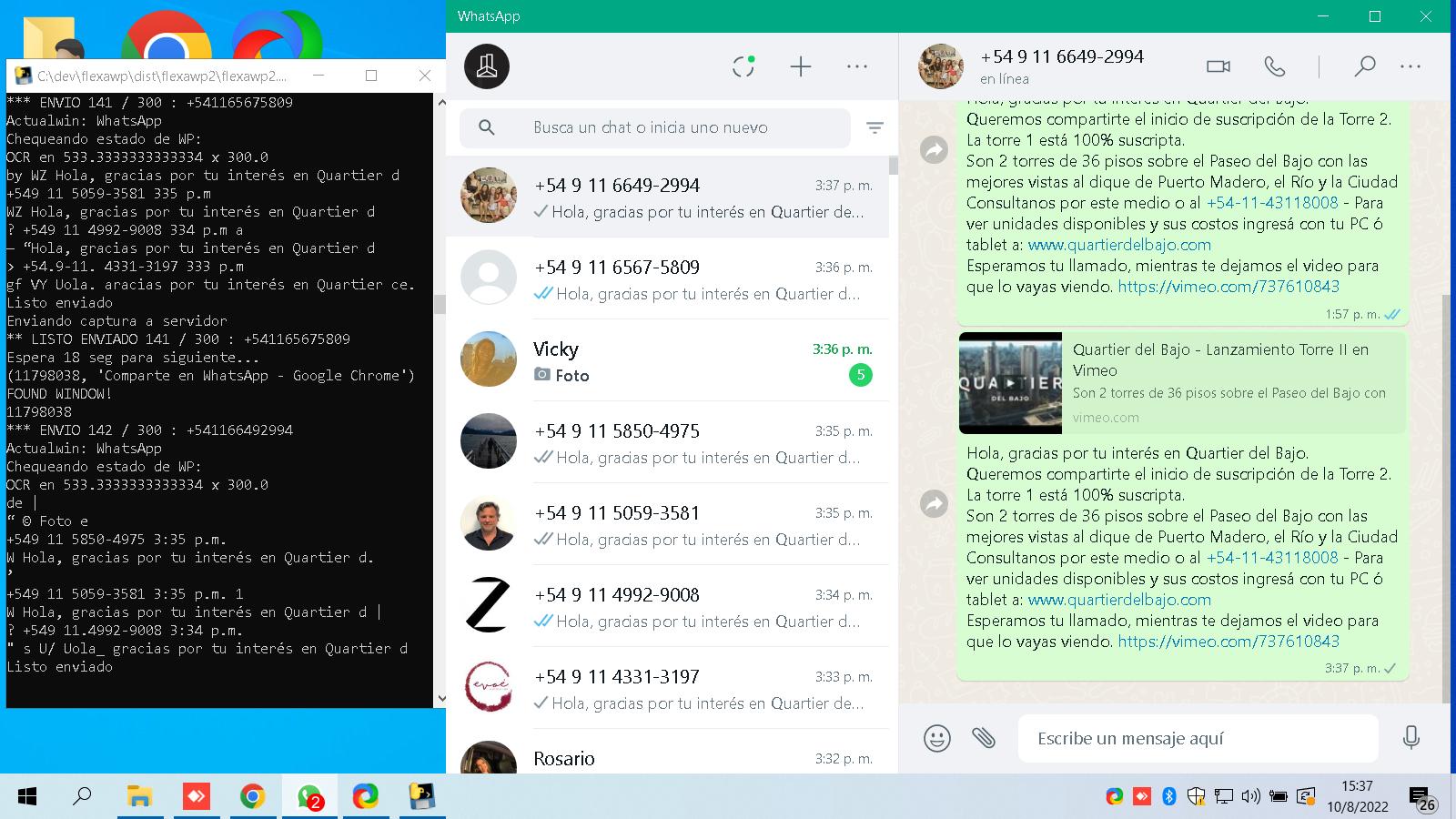Viewport: 1456px width, 819px height.
Task: Click the chat list scrollbar
Action: (x=894, y=166)
